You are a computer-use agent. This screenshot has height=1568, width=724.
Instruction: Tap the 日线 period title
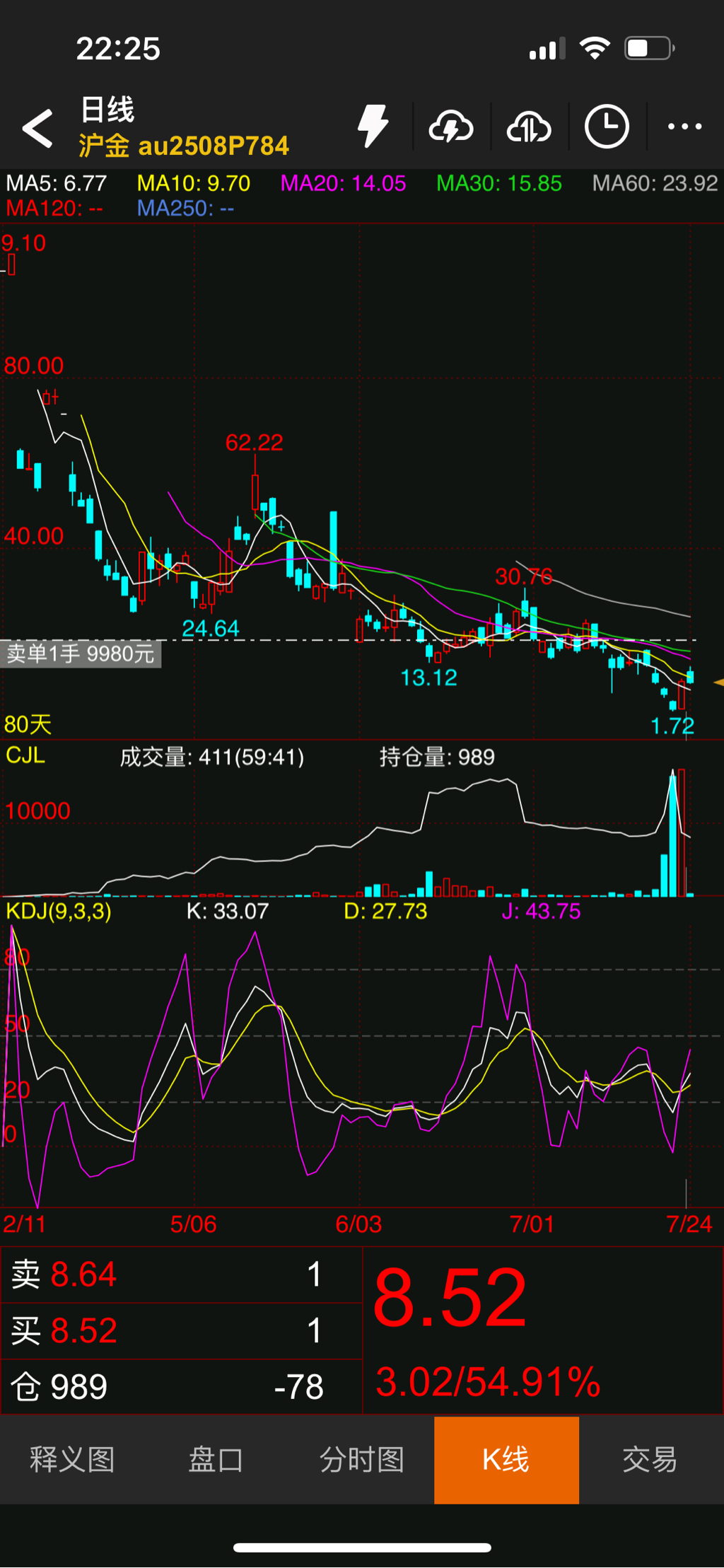click(107, 110)
